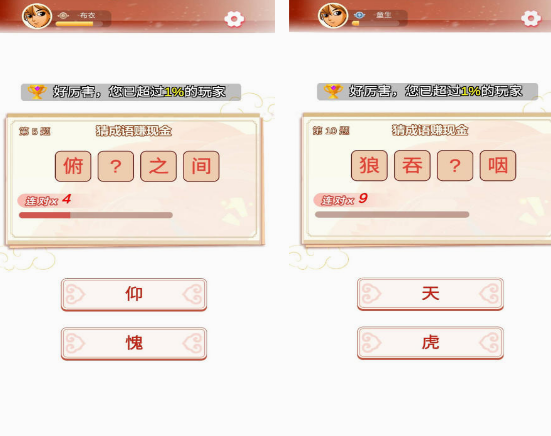The image size is (551, 436).
Task: Choose answer 天
Action: click(x=430, y=294)
